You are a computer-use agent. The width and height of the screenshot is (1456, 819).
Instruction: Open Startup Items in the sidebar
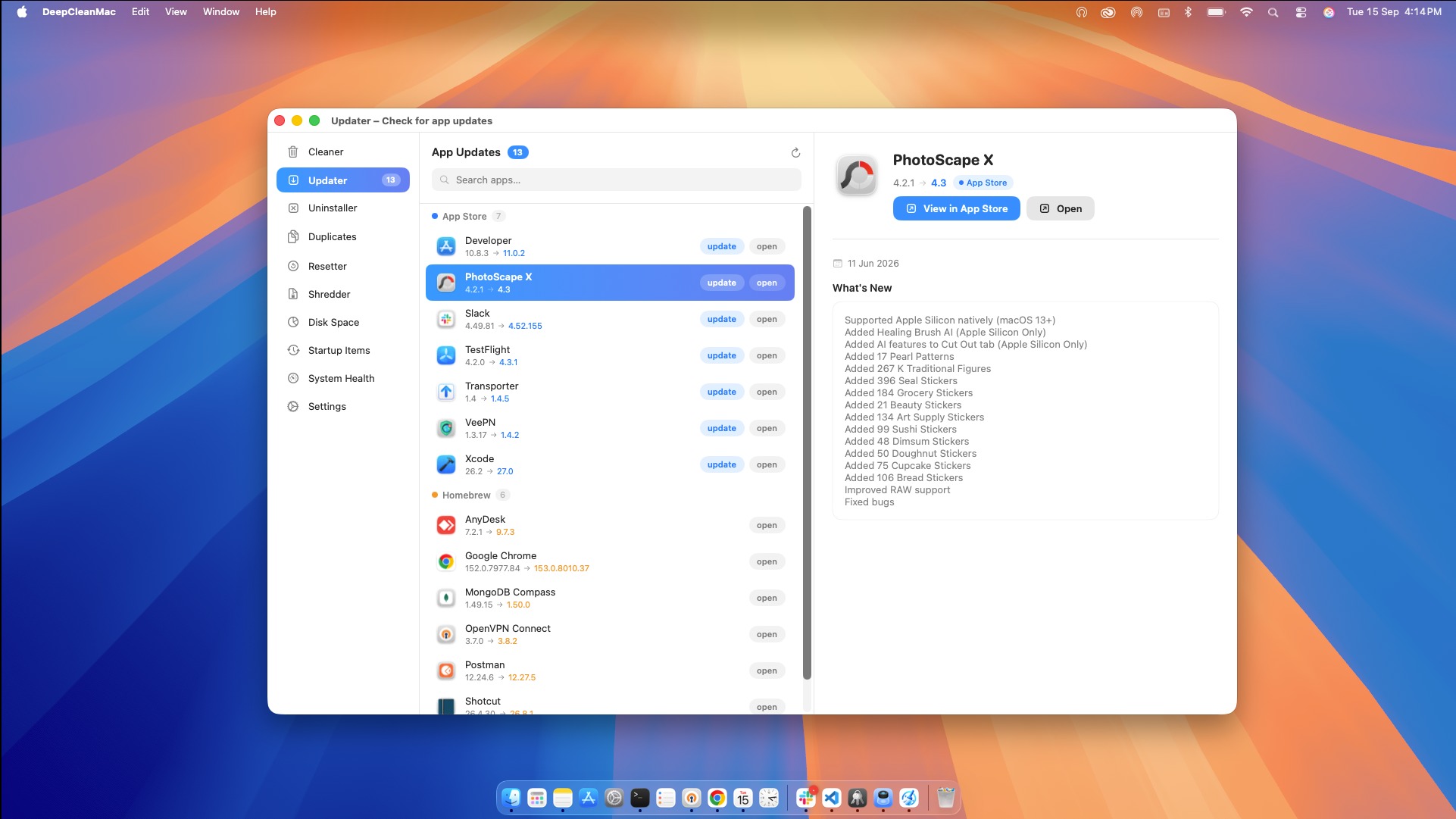(343, 351)
